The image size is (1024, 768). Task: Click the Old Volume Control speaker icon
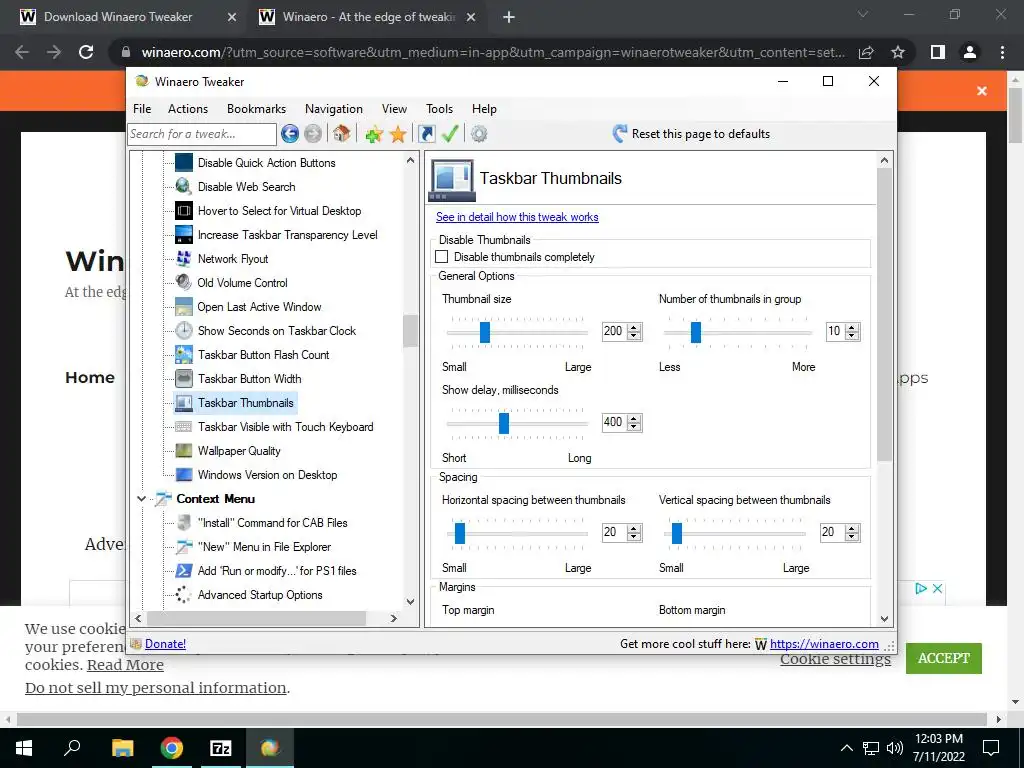coord(184,283)
